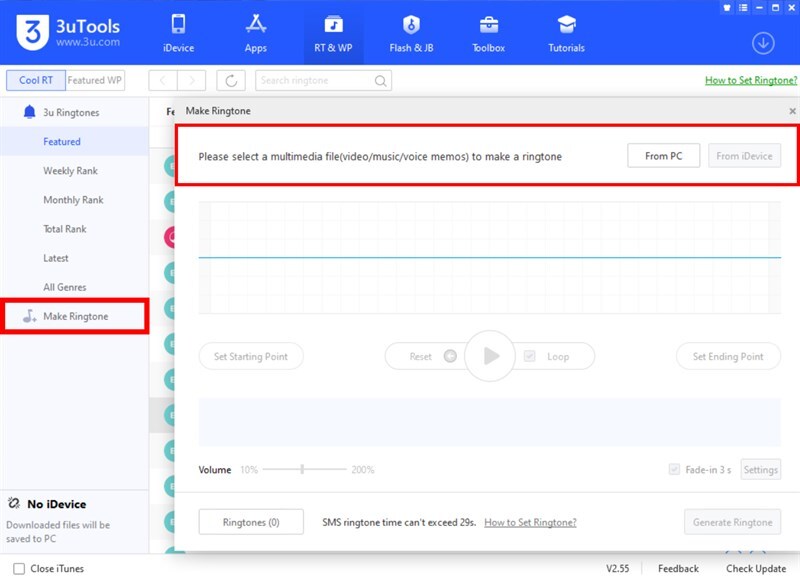Open the Tutorials graduation cap icon
800x579 pixels.
point(566,25)
